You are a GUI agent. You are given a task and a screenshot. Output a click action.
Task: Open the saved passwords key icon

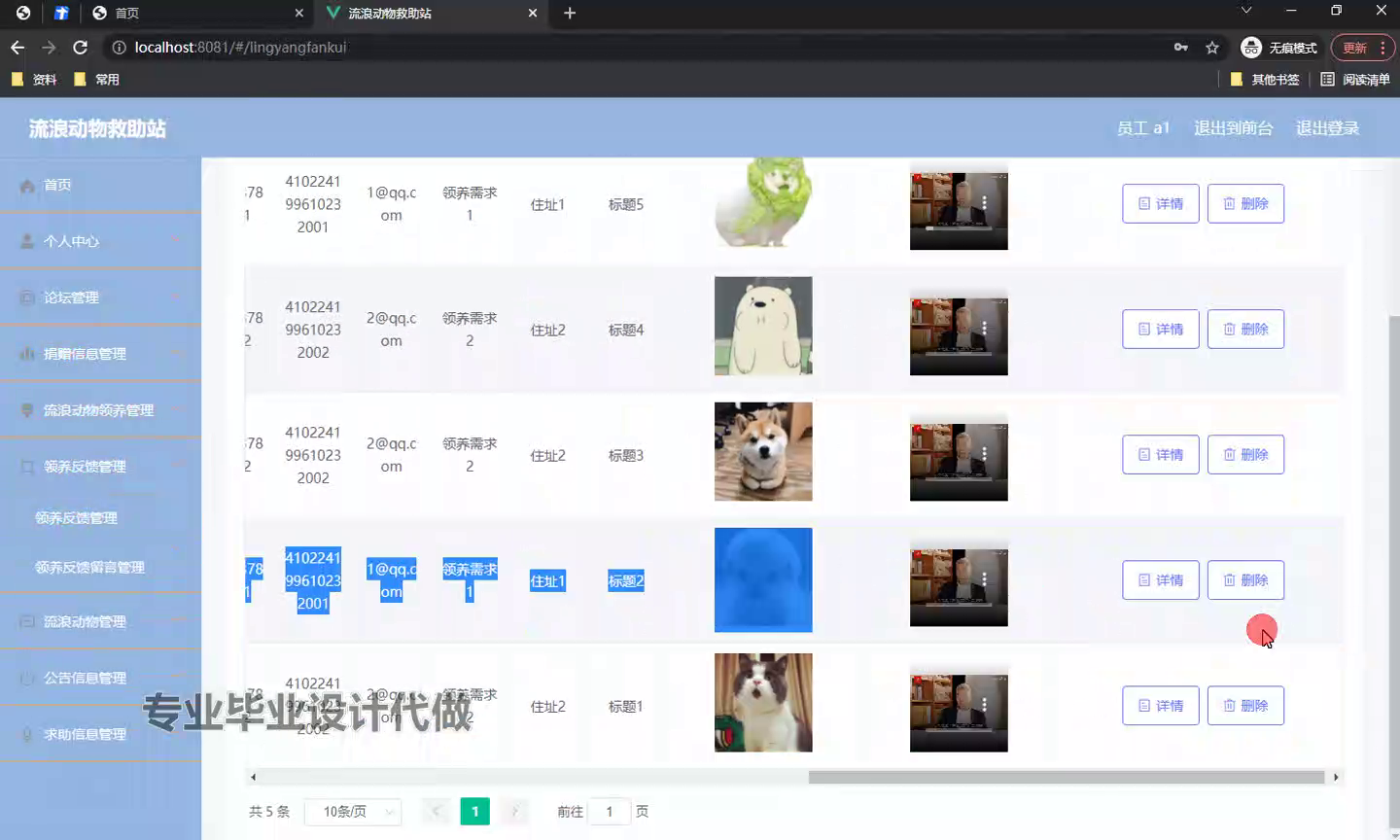[x=1180, y=47]
